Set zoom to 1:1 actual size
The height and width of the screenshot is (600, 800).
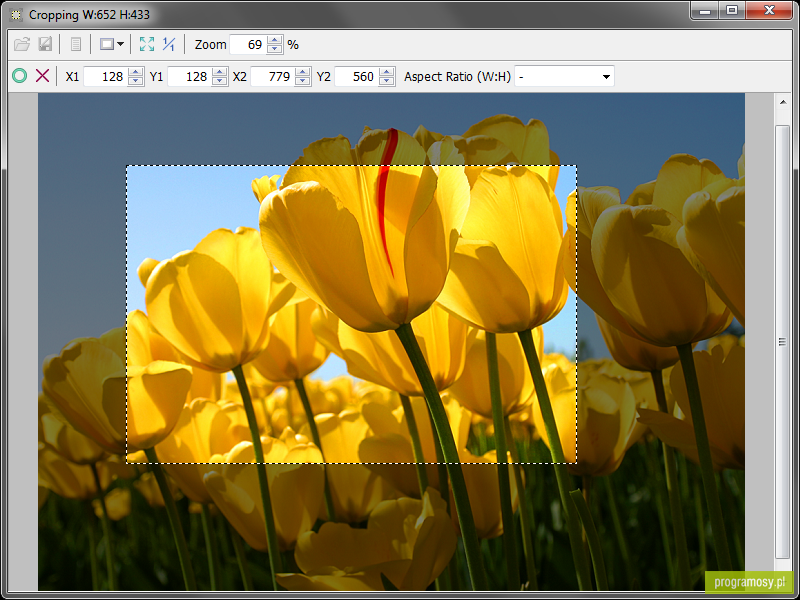pyautogui.click(x=169, y=44)
